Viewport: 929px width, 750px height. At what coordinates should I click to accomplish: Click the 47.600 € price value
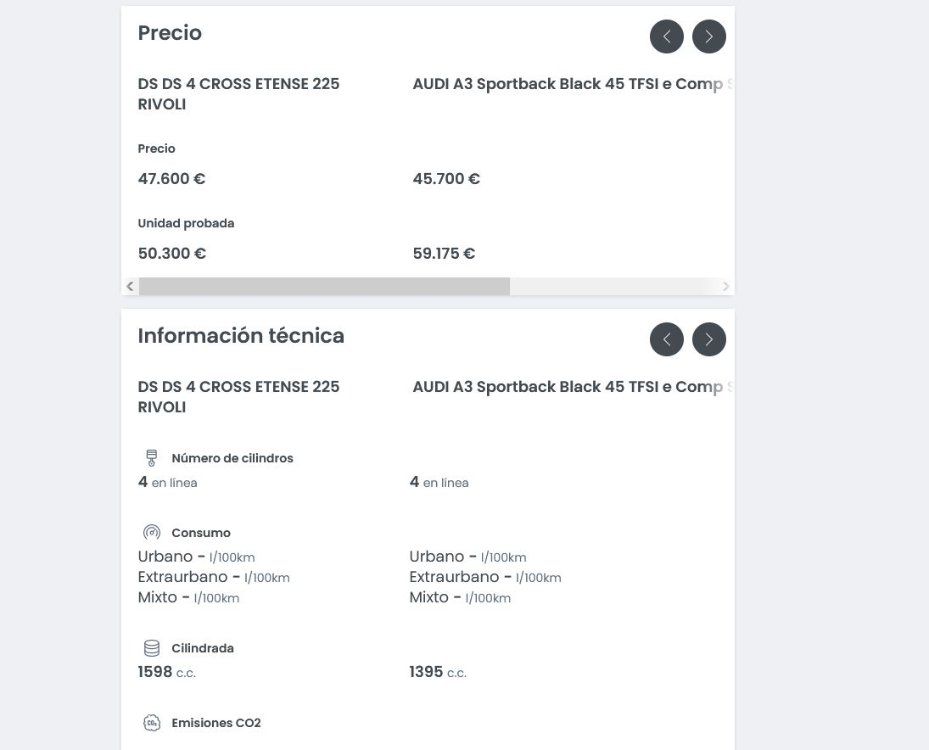click(171, 179)
